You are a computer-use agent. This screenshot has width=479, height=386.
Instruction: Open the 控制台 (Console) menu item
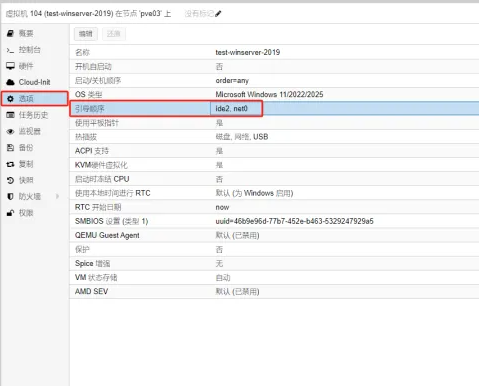pyautogui.click(x=30, y=50)
